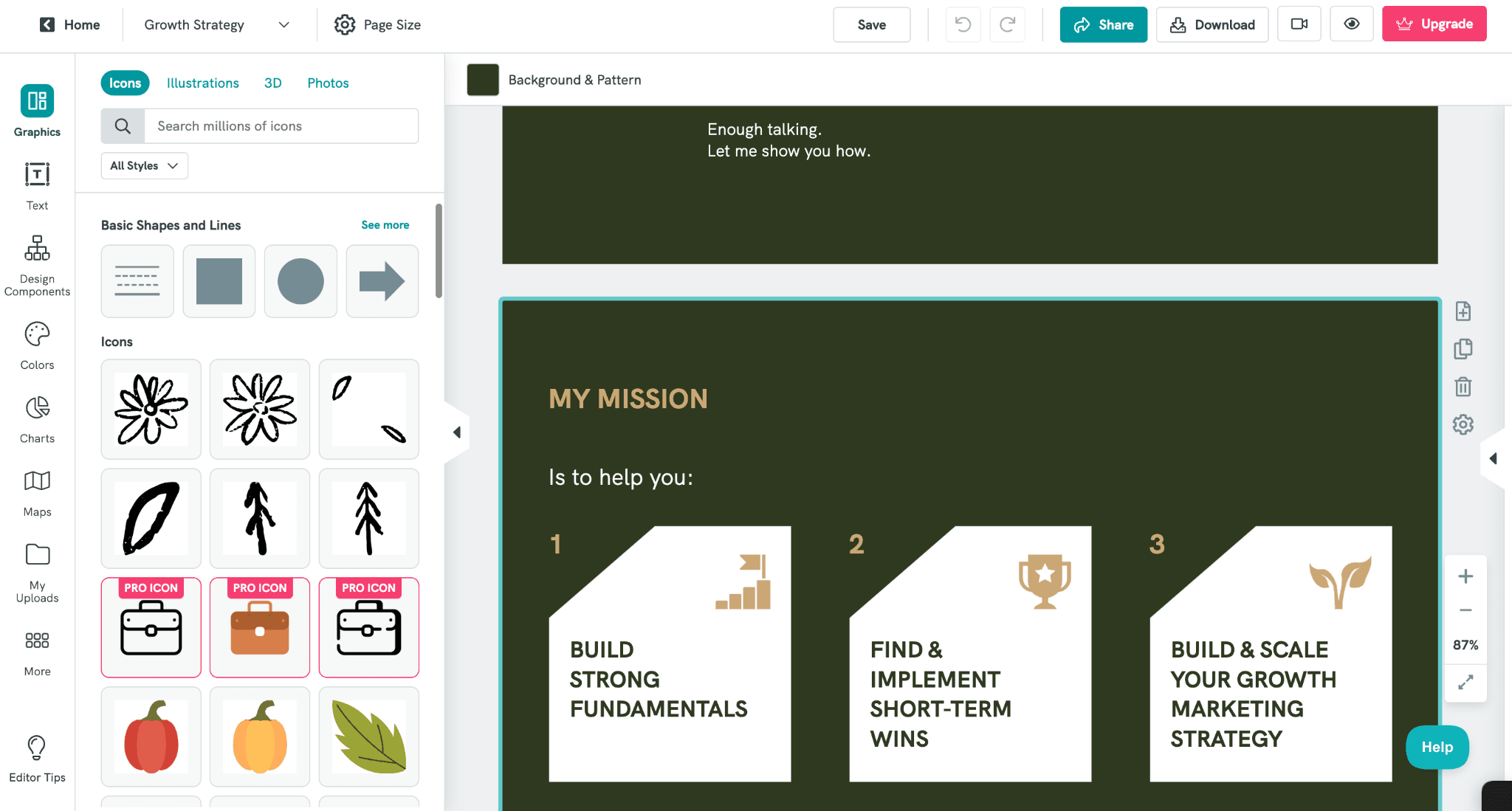Delete the selected page
This screenshot has height=811, width=1512.
pos(1463,387)
